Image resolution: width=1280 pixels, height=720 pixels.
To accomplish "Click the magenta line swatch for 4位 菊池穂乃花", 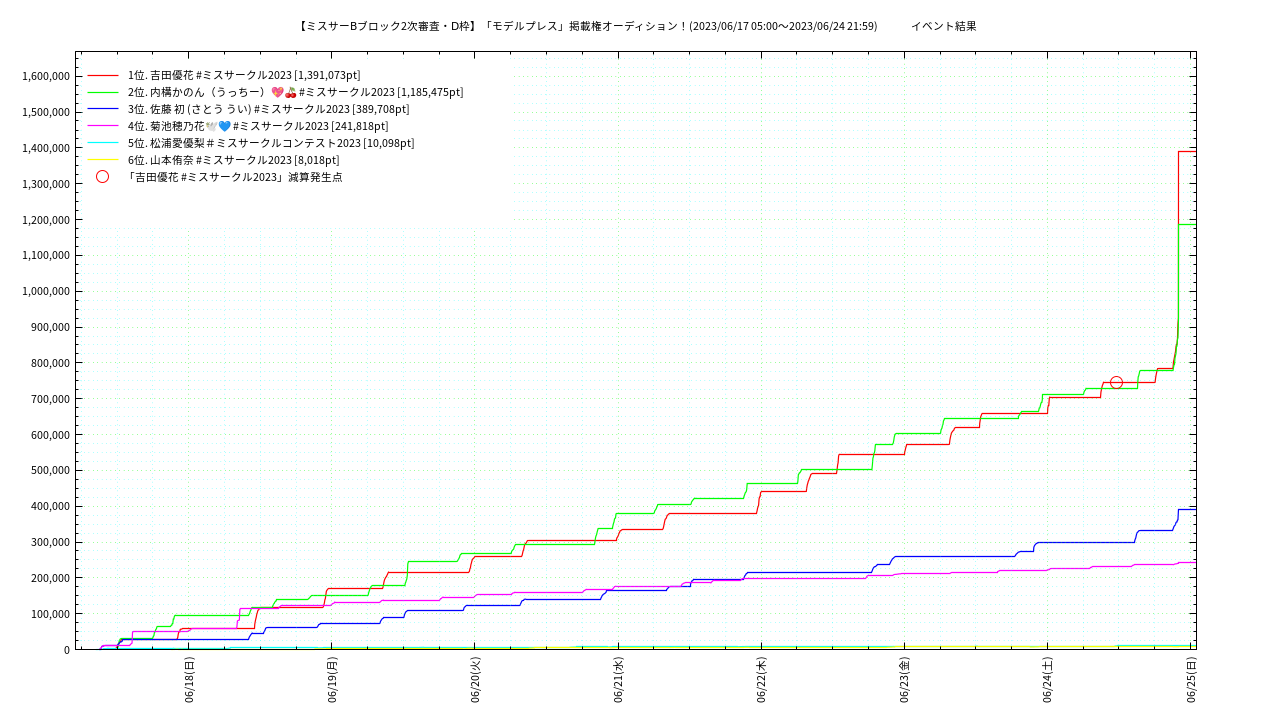I will click(x=103, y=126).
